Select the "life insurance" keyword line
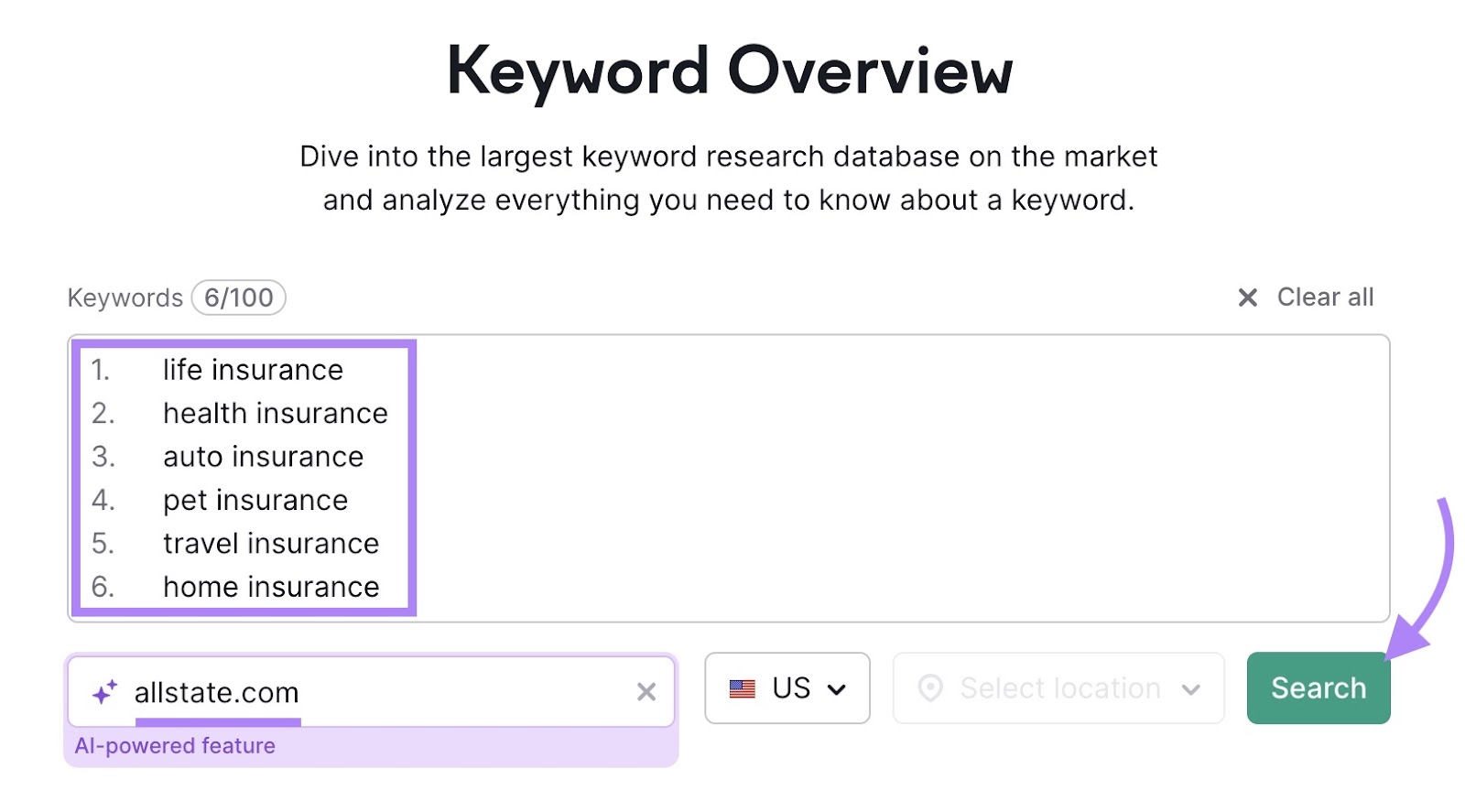This screenshot has width=1465, height=812. [x=253, y=370]
